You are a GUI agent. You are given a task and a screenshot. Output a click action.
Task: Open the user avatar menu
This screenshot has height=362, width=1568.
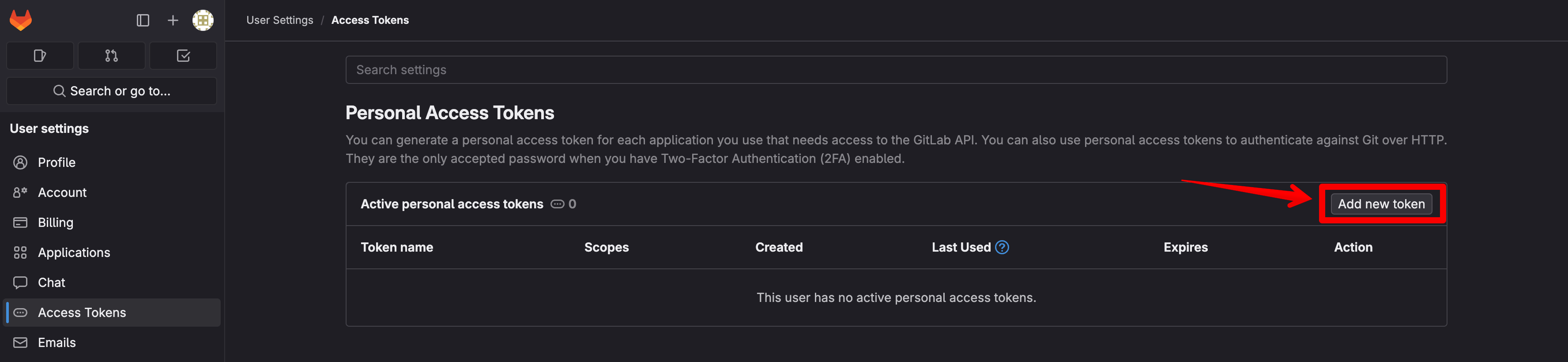pyautogui.click(x=203, y=21)
